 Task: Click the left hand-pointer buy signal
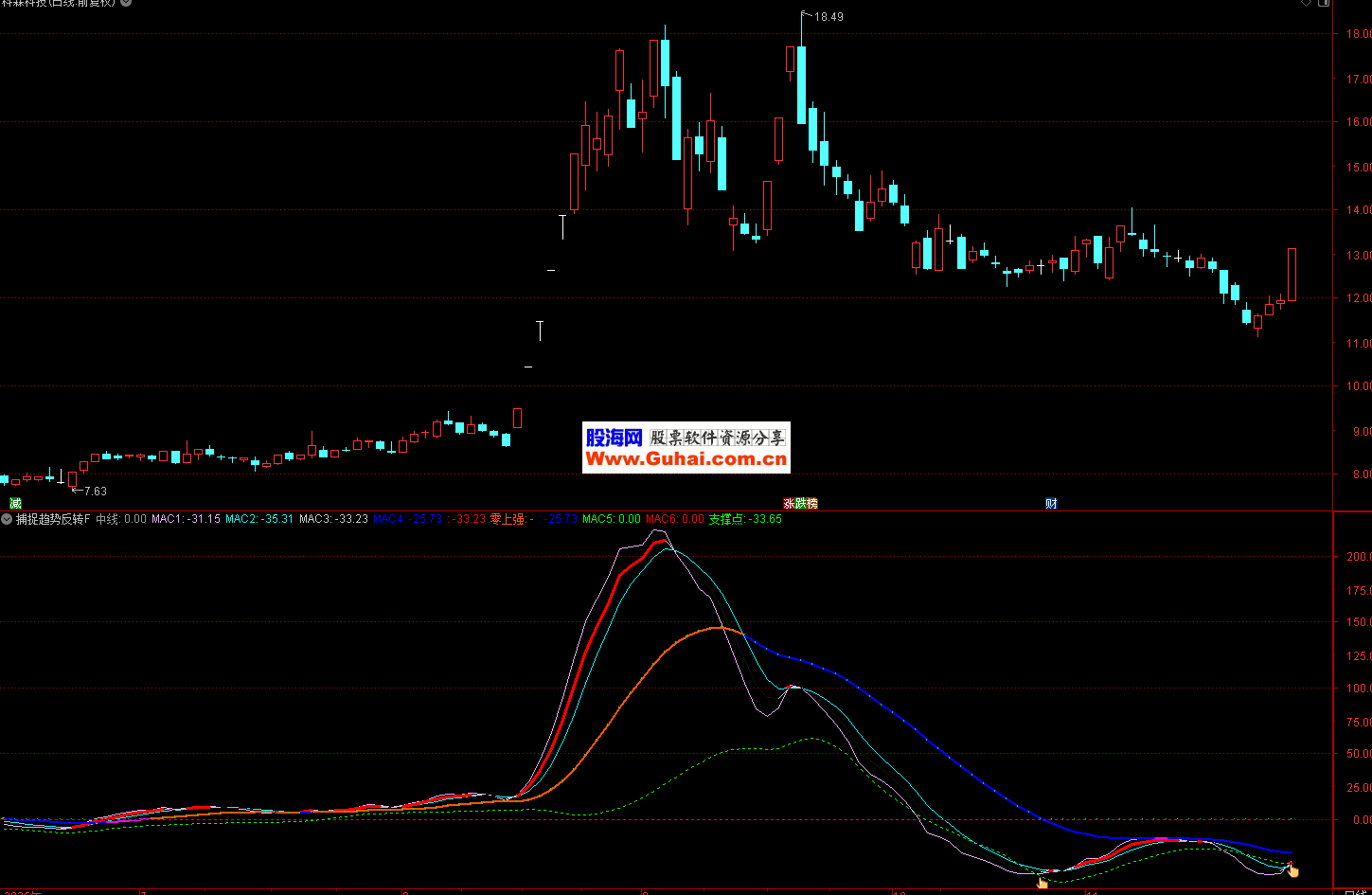click(1042, 883)
